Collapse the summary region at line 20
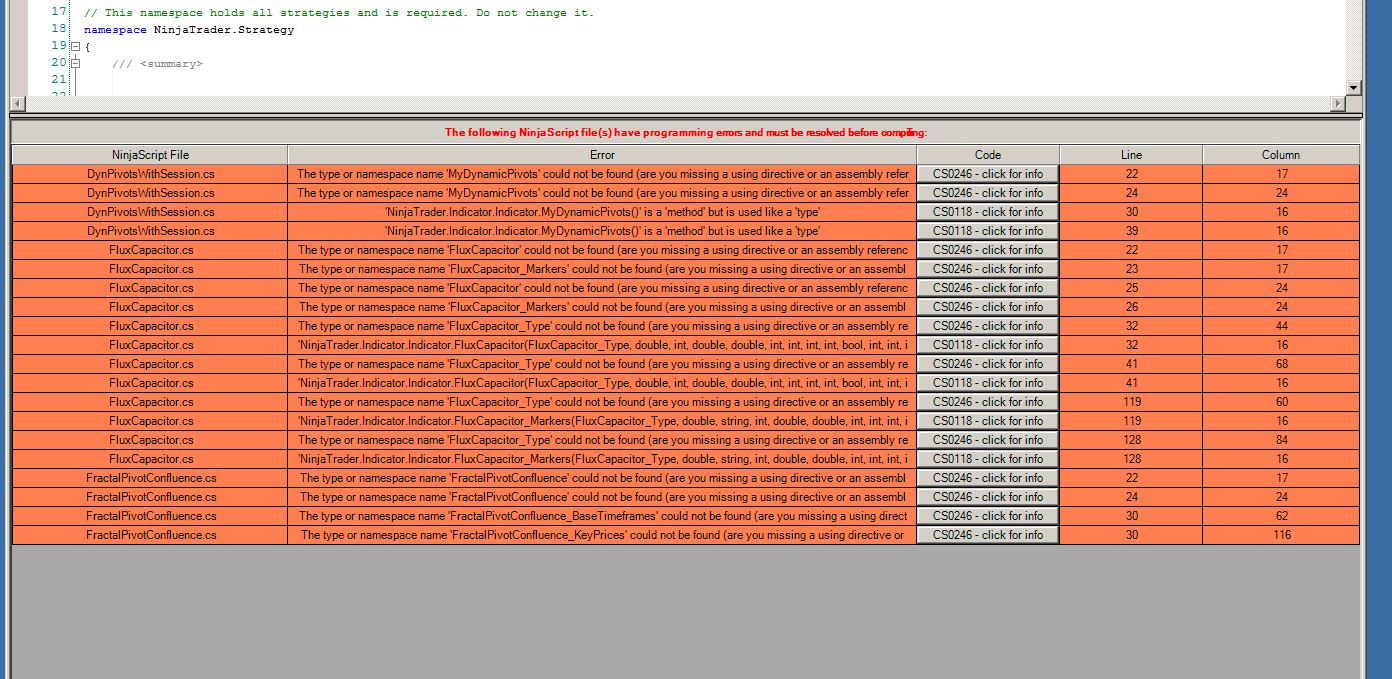This screenshot has height=679, width=1392. pyautogui.click(x=75, y=63)
